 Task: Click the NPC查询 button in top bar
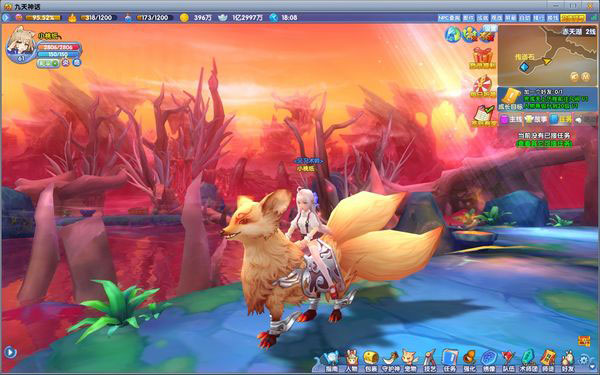[449, 18]
